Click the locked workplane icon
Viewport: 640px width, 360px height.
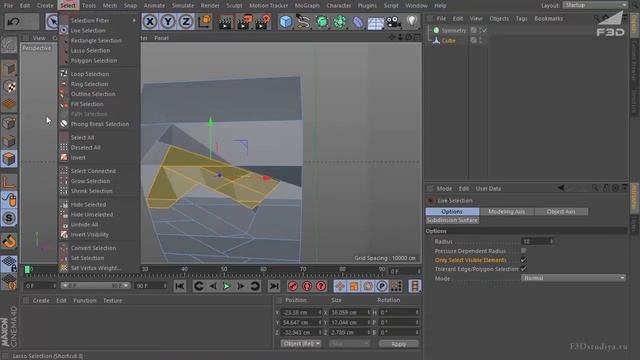[9, 264]
